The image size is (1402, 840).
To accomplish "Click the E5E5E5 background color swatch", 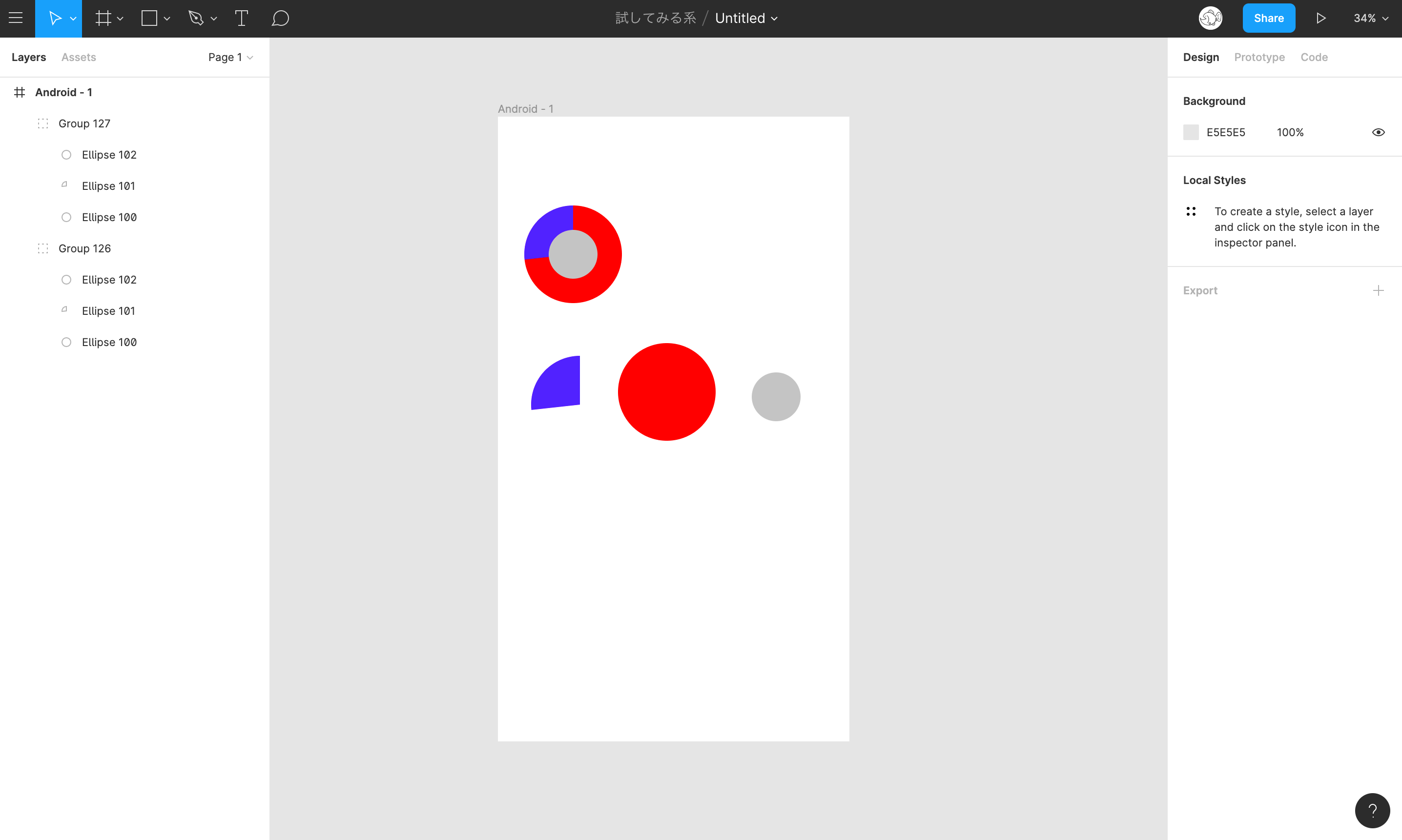I will point(1191,132).
